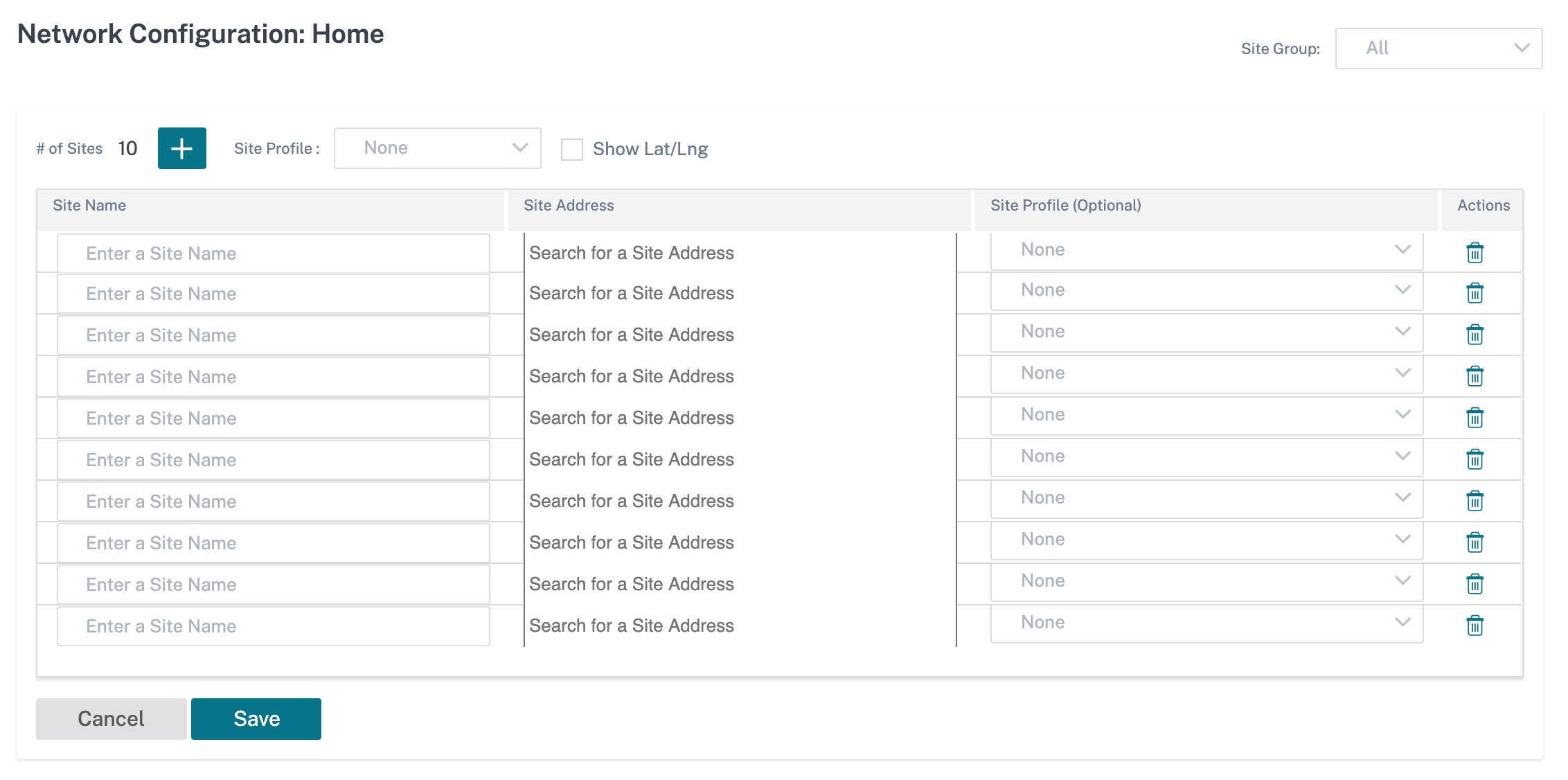The image size is (1568, 780).
Task: Focus the first Enter a Site Name field
Action: [x=274, y=254]
